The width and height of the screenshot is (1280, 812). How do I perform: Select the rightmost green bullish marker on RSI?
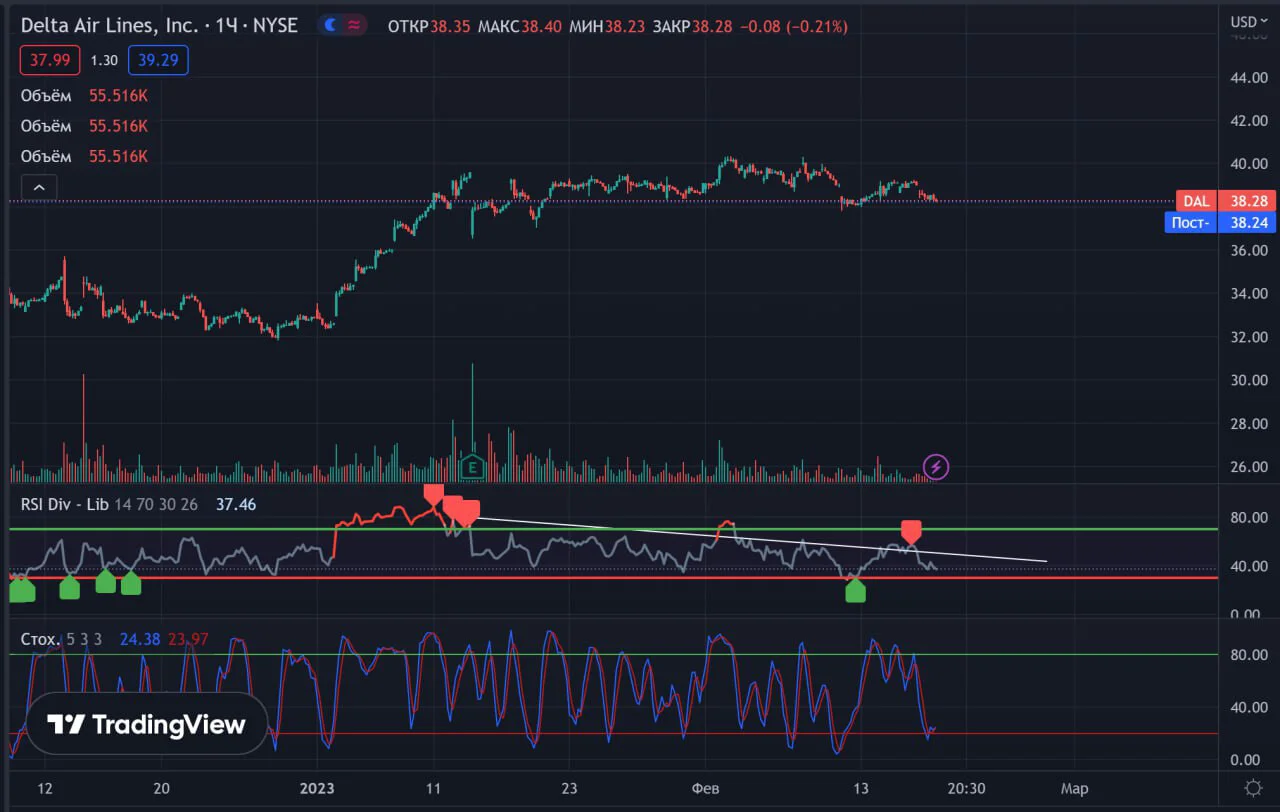pyautogui.click(x=855, y=591)
